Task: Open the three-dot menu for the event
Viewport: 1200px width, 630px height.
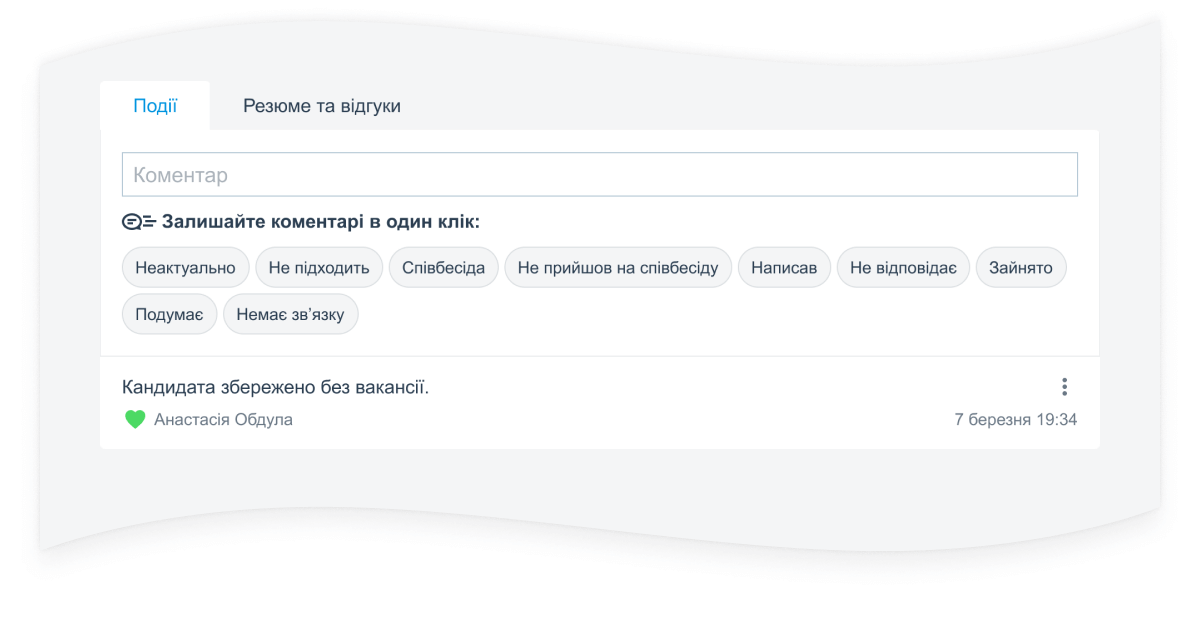Action: [1064, 387]
